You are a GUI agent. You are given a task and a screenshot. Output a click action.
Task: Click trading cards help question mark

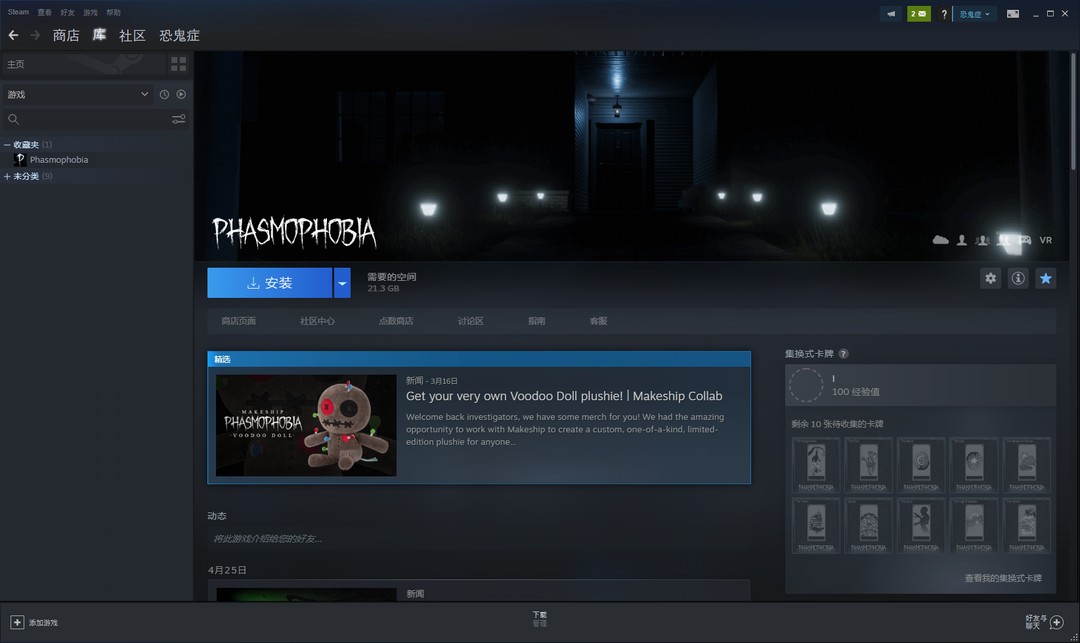(843, 353)
